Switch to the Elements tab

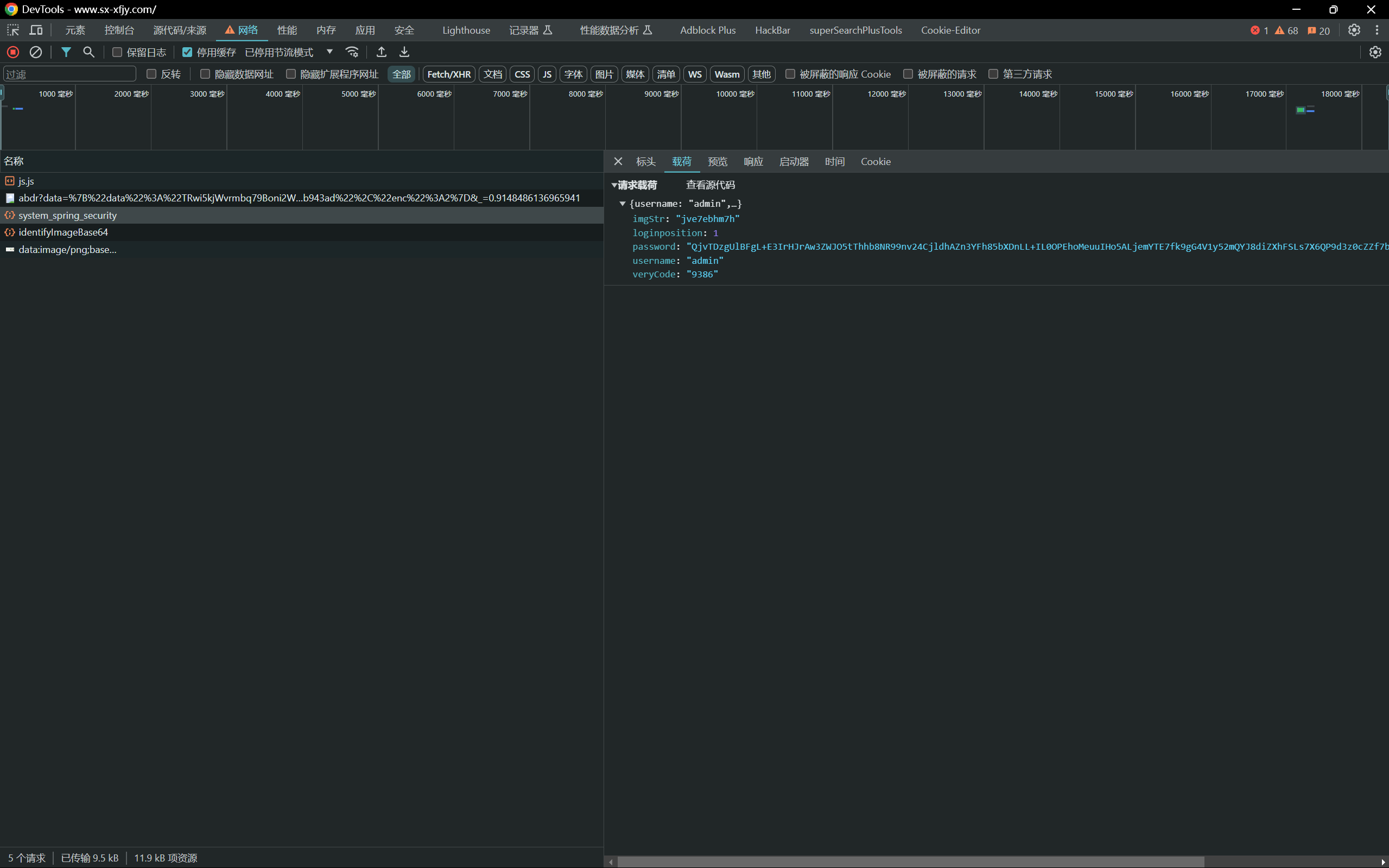click(x=75, y=30)
